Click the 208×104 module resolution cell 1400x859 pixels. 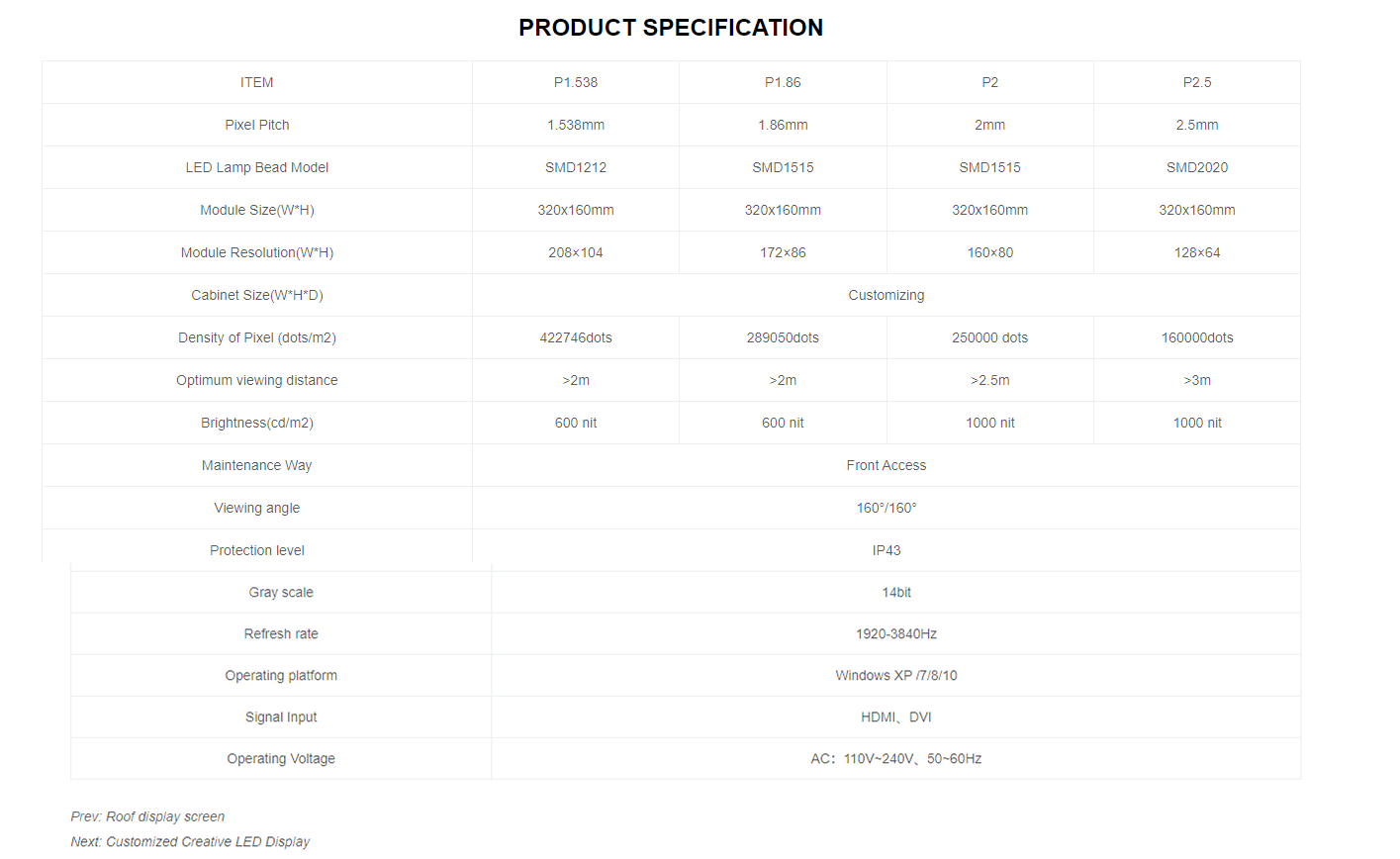576,252
